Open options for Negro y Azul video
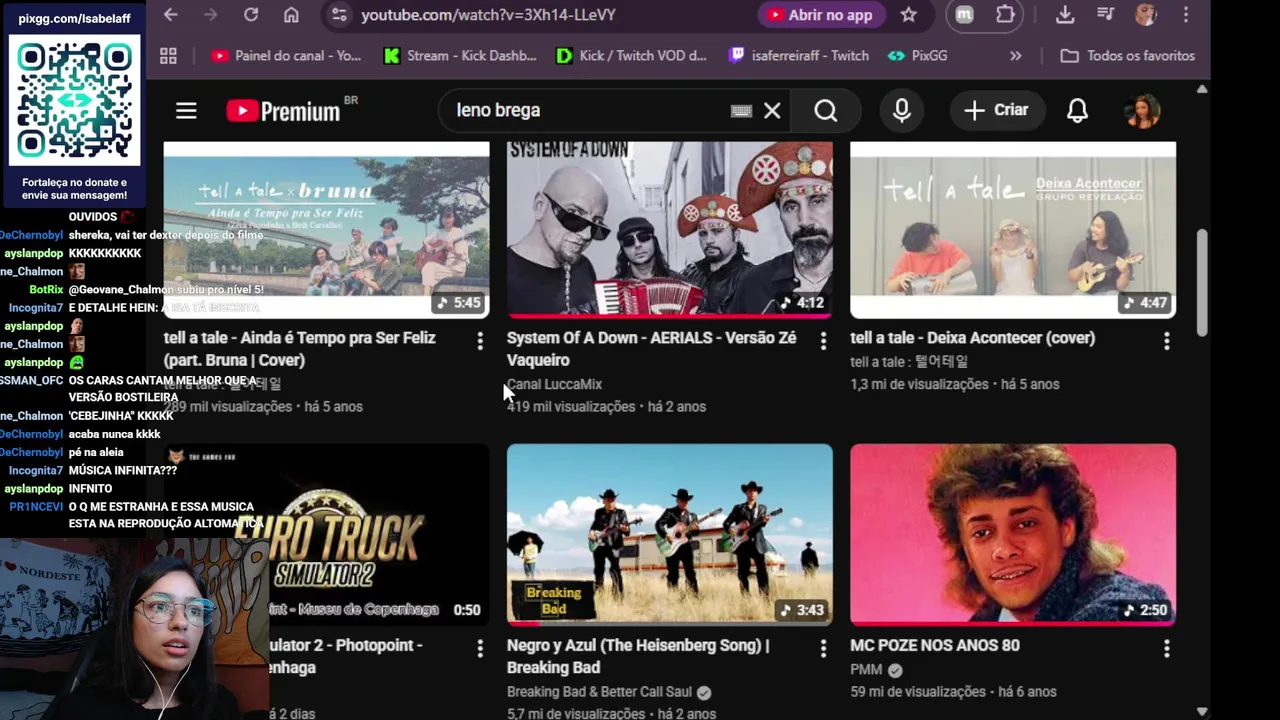The width and height of the screenshot is (1280, 720). (823, 648)
